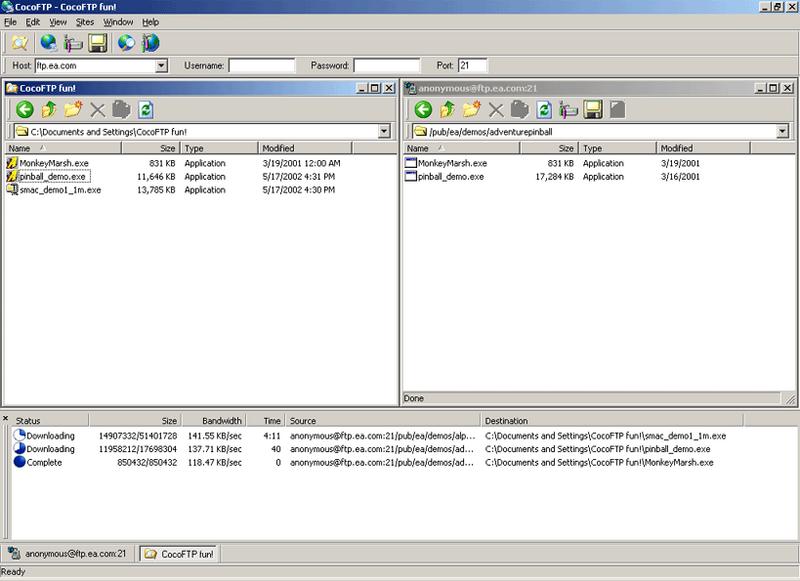The width and height of the screenshot is (800, 581).
Task: Sort remote pane by Modified column
Action: [x=704, y=148]
